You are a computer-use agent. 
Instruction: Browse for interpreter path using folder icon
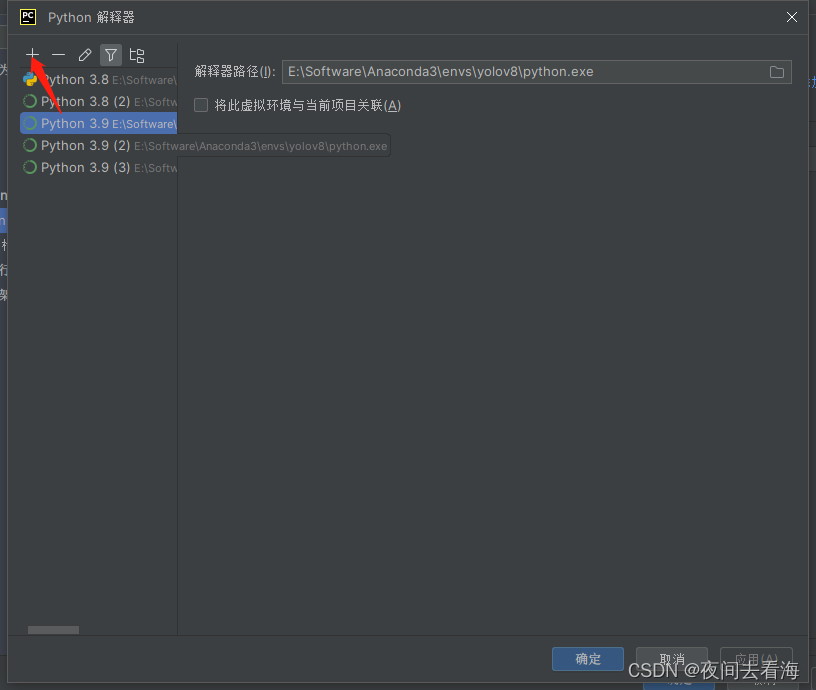pos(776,72)
